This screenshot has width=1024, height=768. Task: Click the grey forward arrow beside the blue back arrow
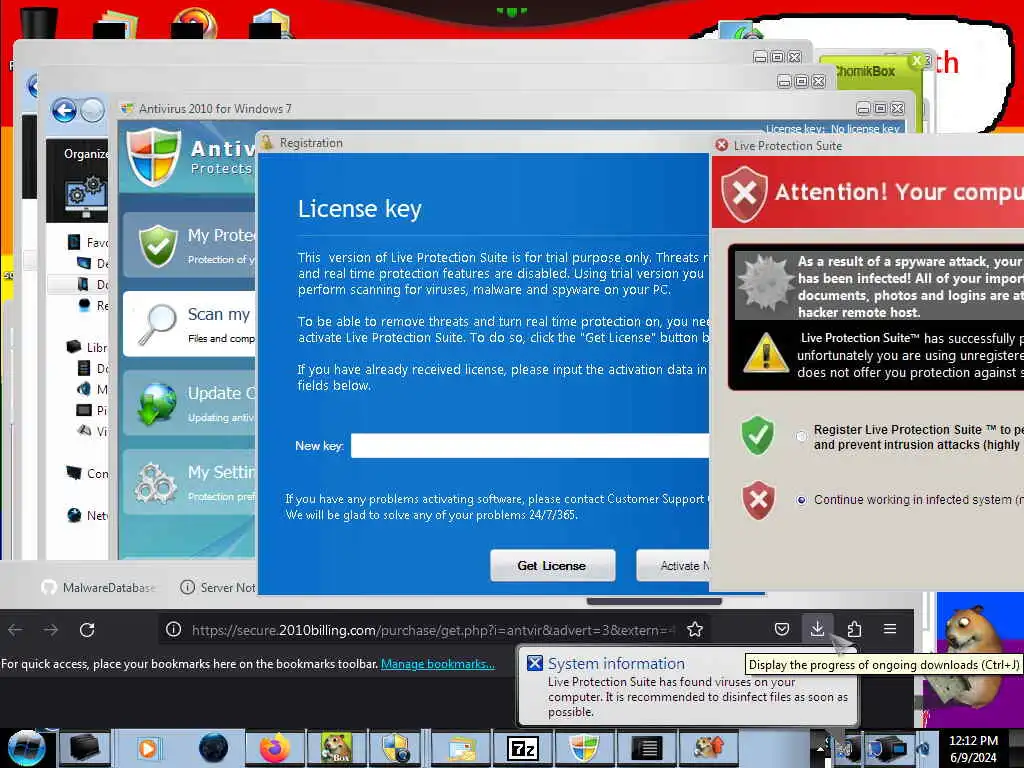tap(93, 110)
